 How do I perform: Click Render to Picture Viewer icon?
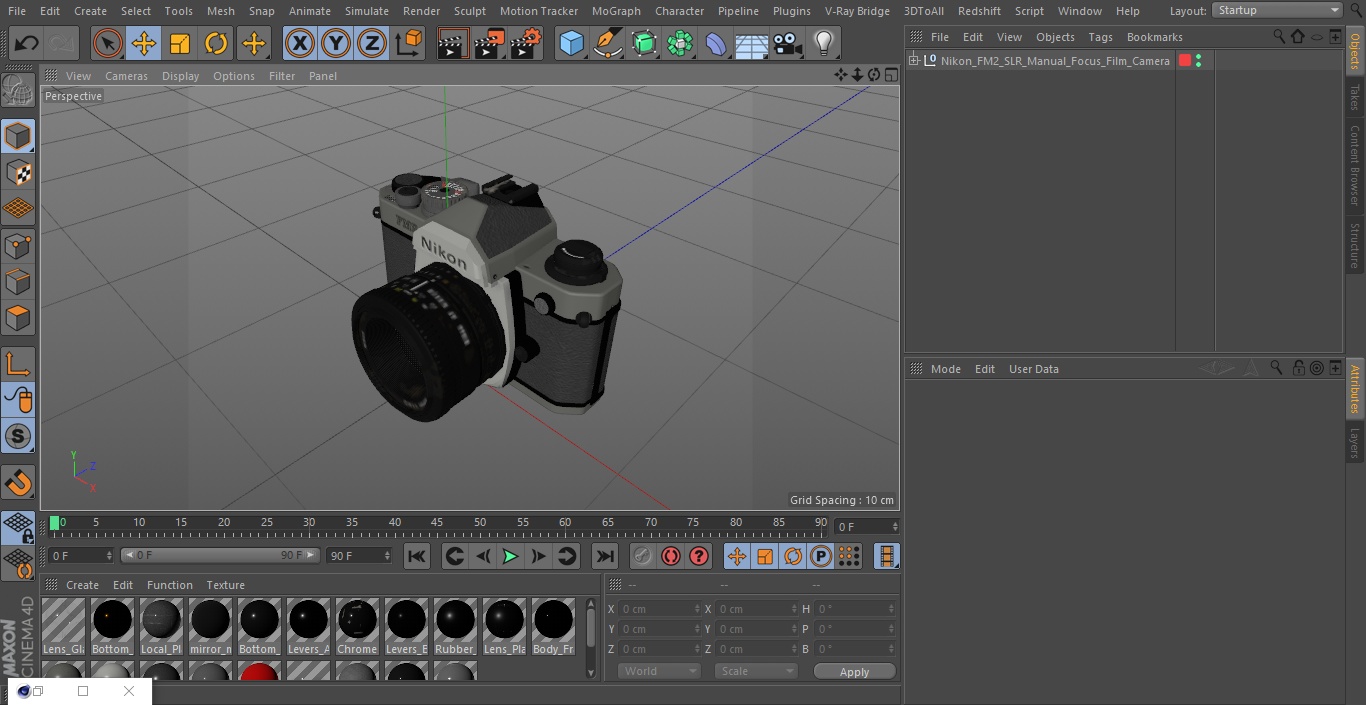point(489,43)
